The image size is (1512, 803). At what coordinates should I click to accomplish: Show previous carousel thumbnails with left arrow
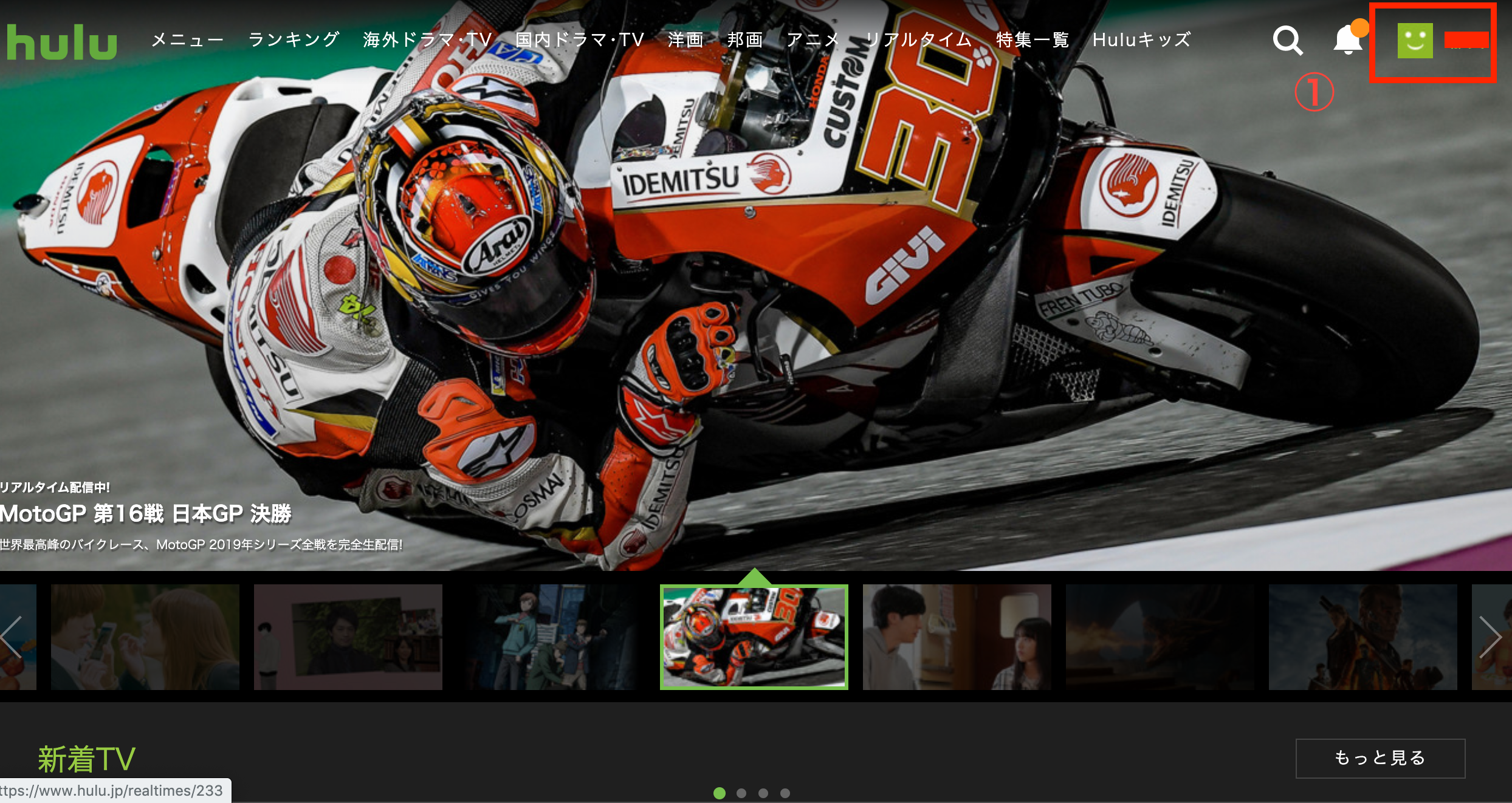coord(11,637)
